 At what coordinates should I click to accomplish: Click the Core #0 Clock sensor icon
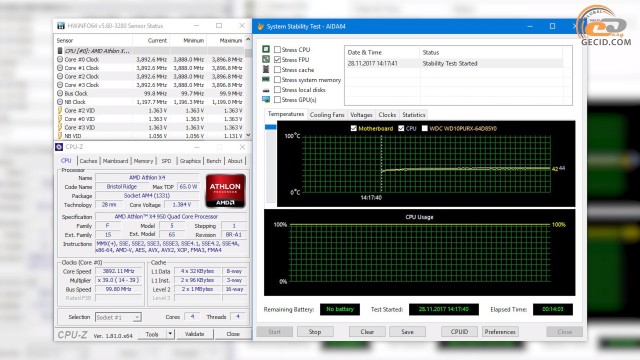tap(60, 59)
